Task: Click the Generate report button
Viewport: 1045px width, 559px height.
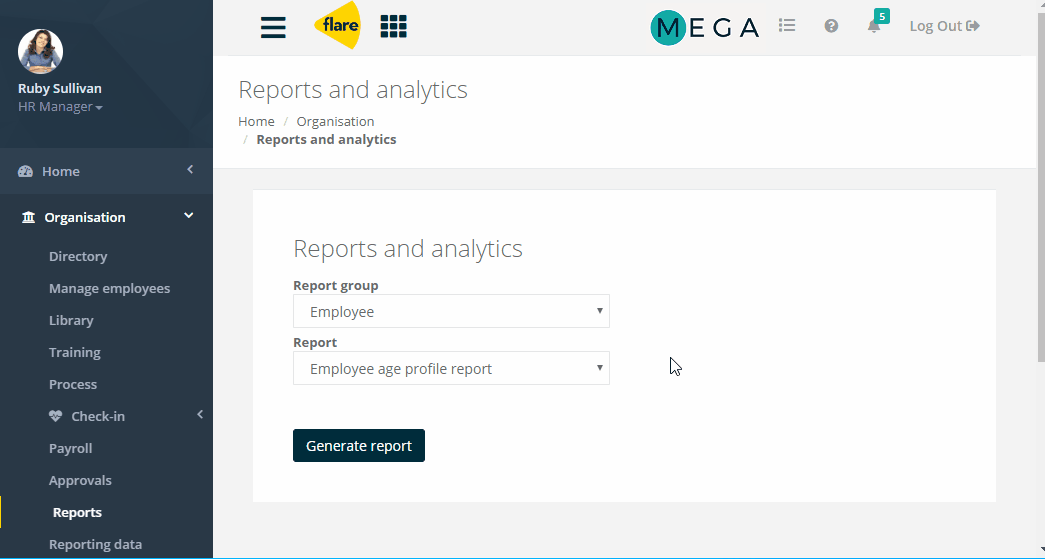Action: (359, 446)
